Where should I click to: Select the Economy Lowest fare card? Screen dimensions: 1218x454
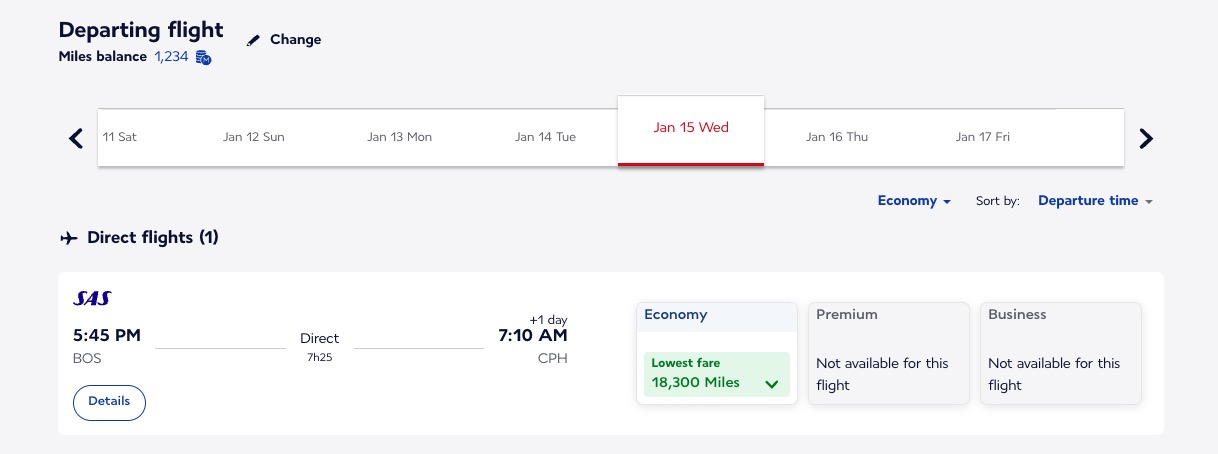click(717, 373)
